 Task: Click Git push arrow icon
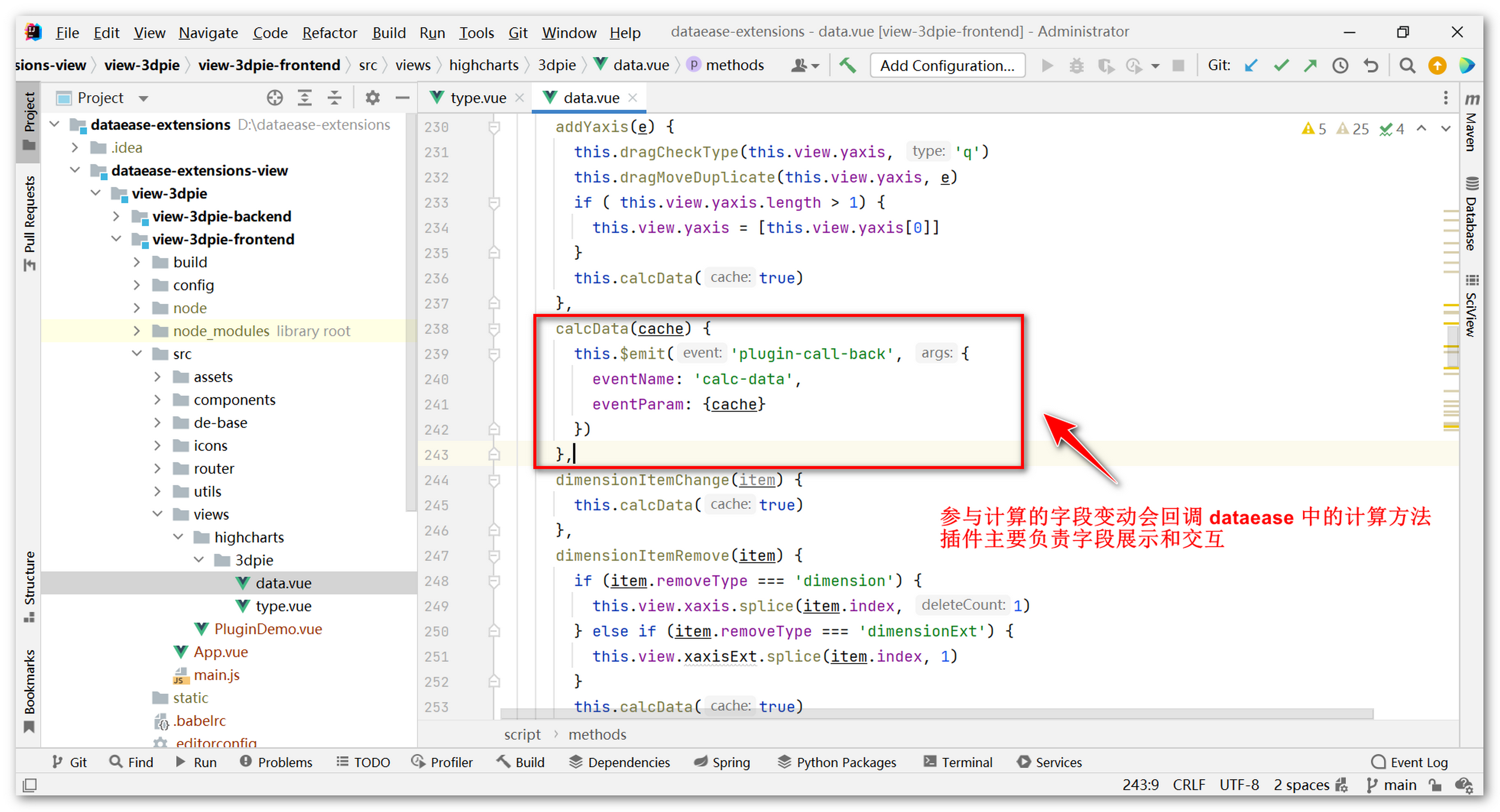[1310, 65]
